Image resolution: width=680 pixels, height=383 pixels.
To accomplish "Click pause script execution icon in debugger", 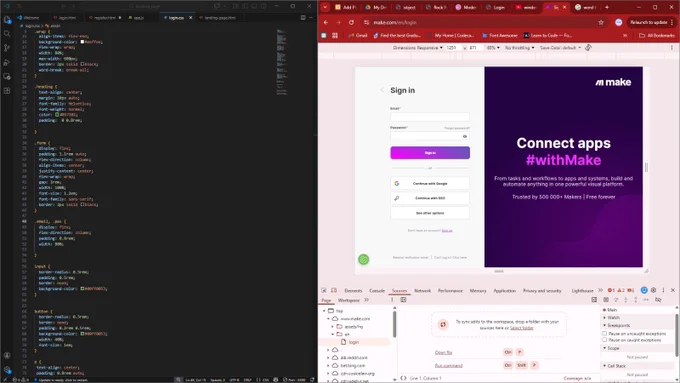I will (x=606, y=300).
